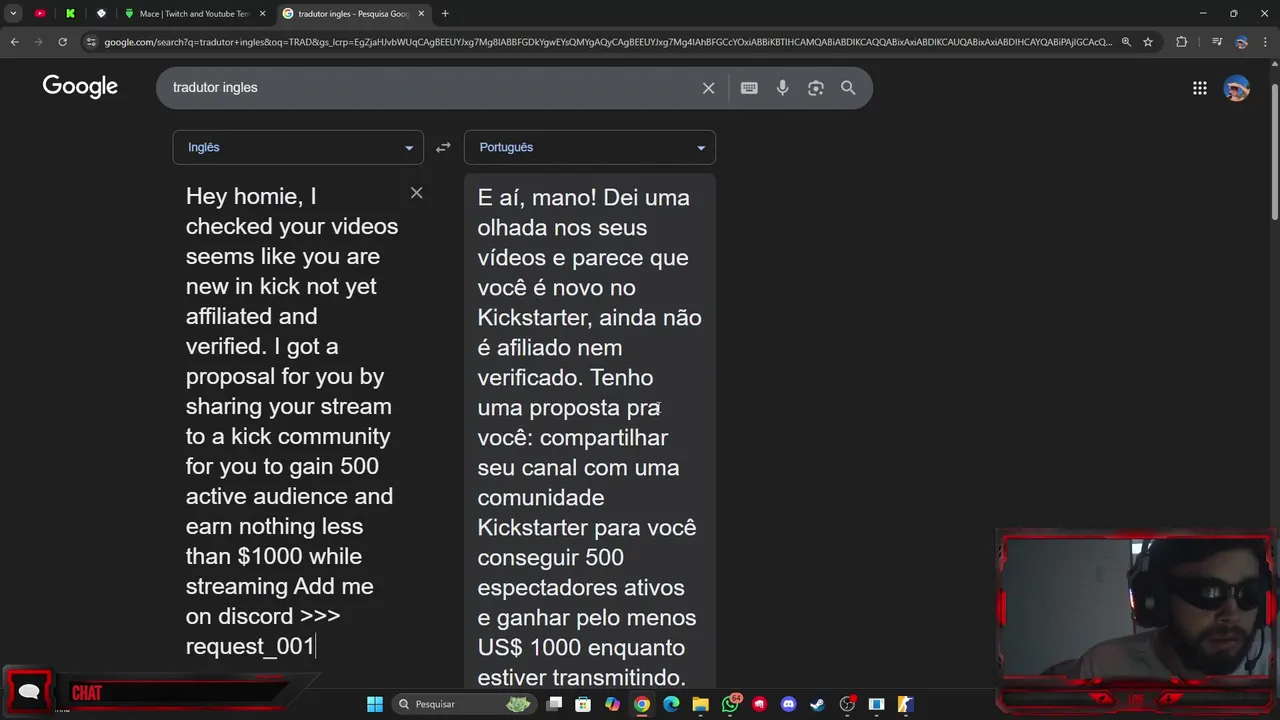Image resolution: width=1280 pixels, height=720 pixels.
Task: Open the white window app on taskbar
Action: pyautogui.click(x=876, y=704)
